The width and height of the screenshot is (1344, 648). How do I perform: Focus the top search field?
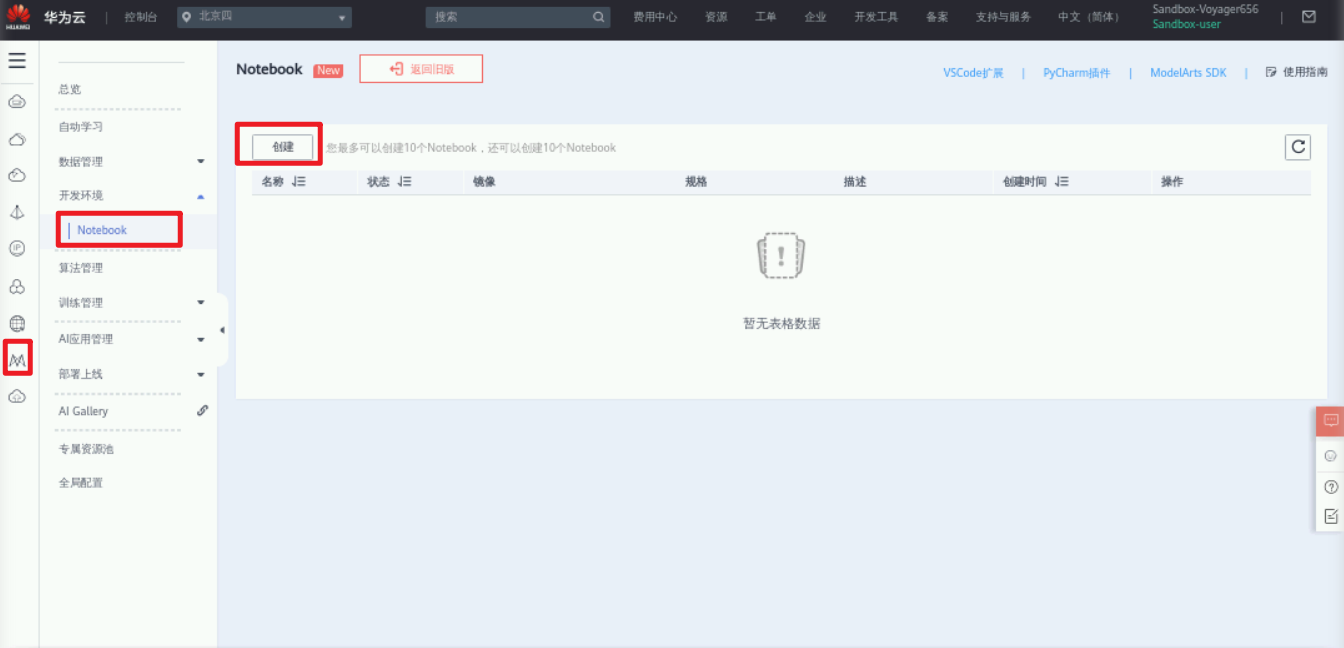tap(518, 17)
